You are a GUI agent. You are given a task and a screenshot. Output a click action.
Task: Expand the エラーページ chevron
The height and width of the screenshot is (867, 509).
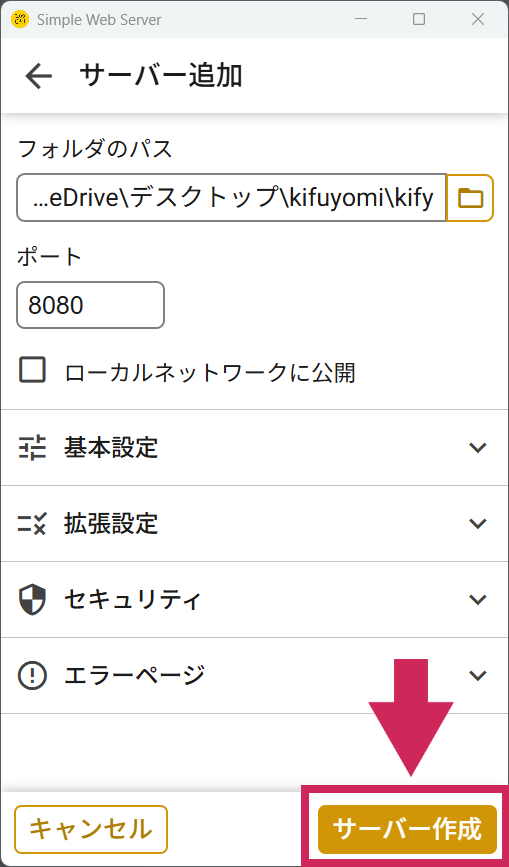477,675
